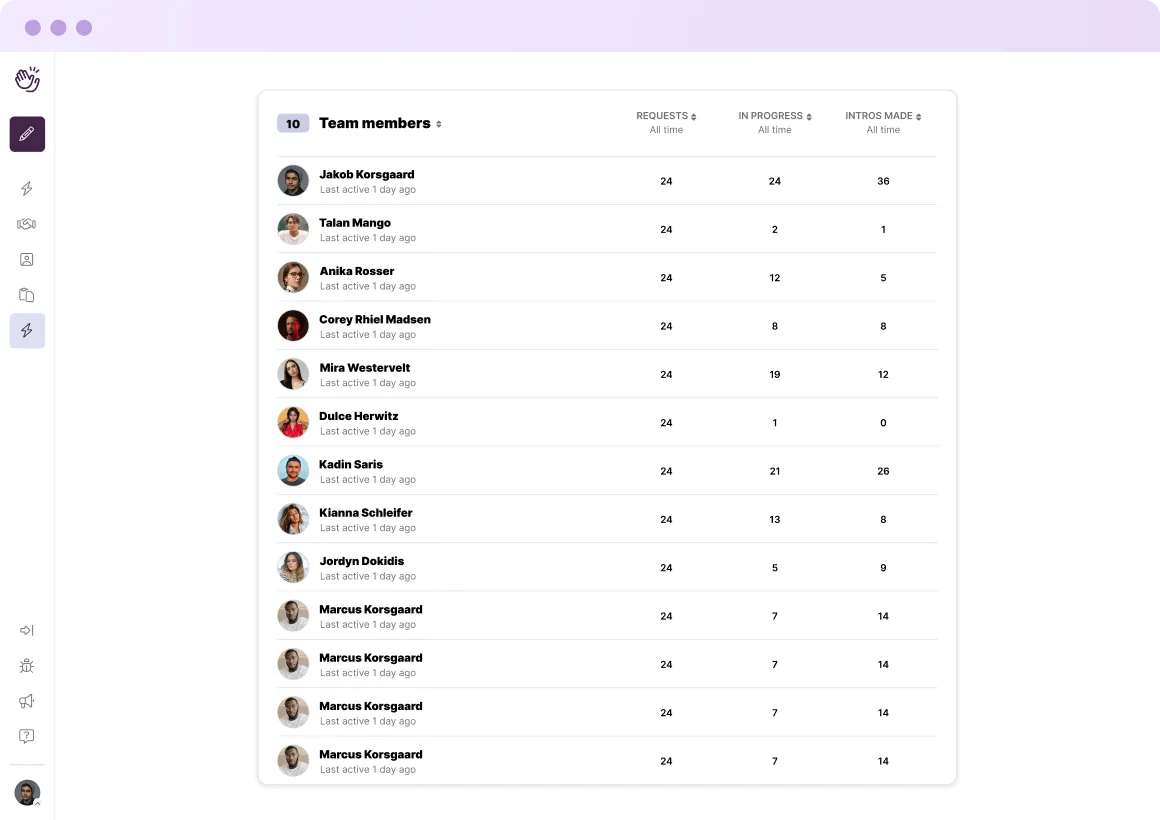Sort the Intros Made column

coord(918,117)
